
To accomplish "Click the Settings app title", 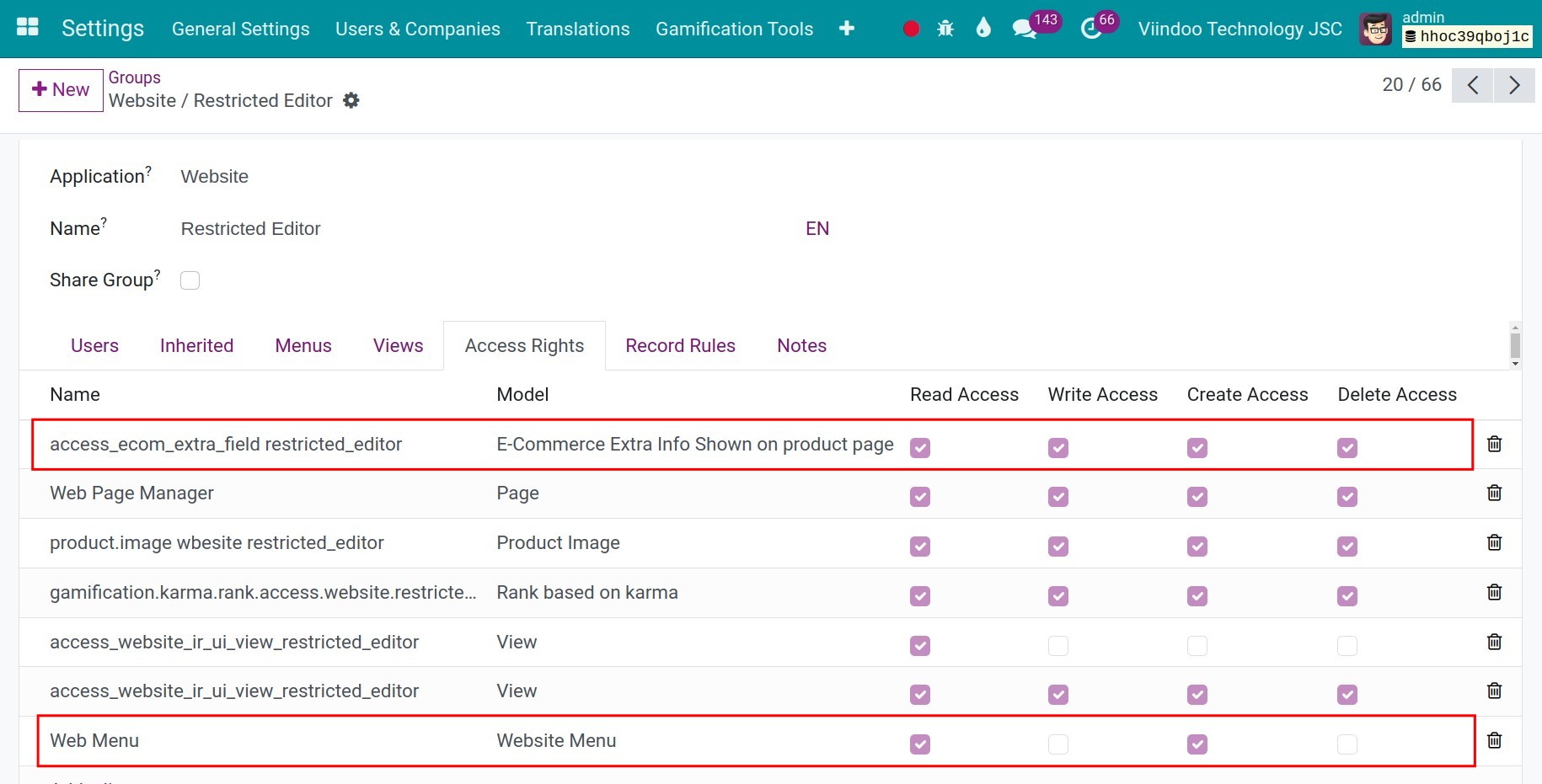I will (x=103, y=28).
